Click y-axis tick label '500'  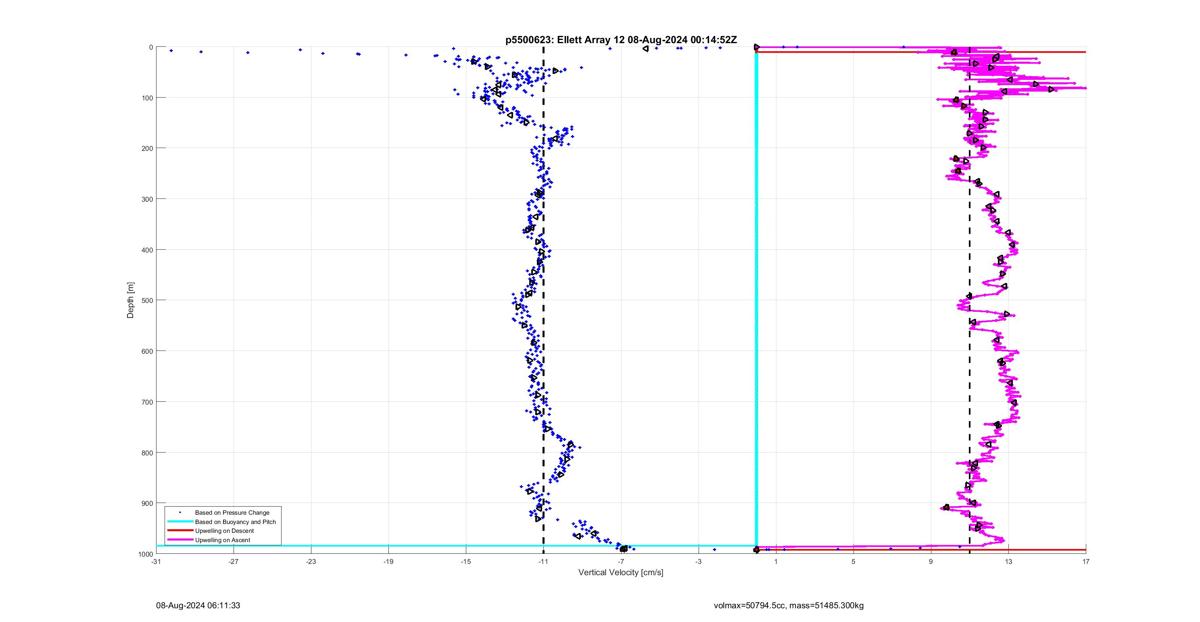click(x=146, y=300)
